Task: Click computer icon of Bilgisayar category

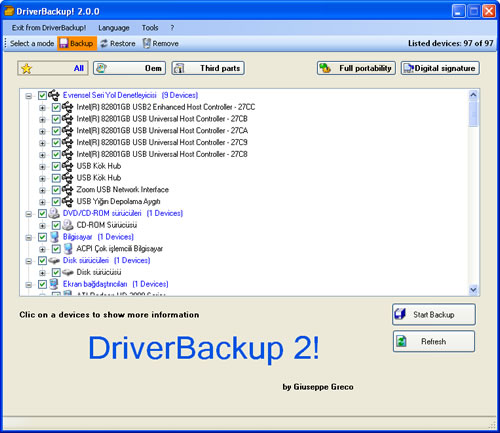Action: pos(54,237)
